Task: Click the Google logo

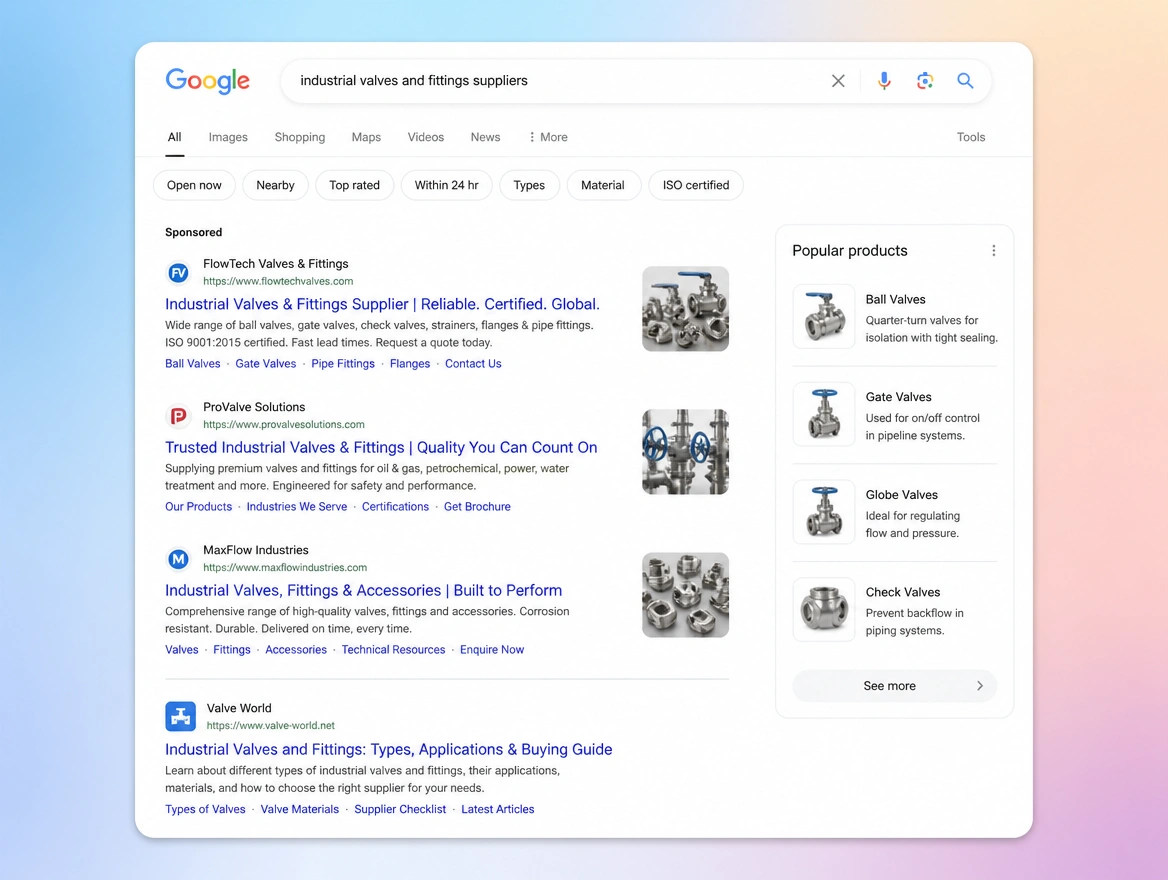Action: coord(208,80)
